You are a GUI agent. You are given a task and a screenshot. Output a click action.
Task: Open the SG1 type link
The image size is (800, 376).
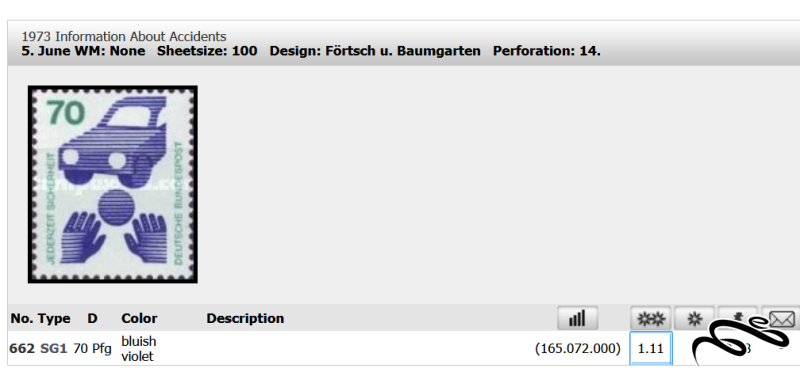[54, 349]
